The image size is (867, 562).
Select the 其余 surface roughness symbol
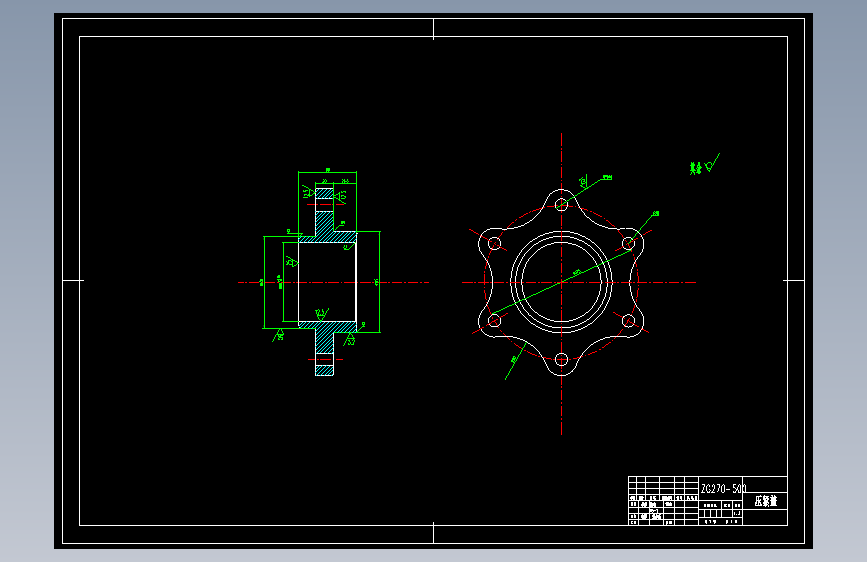[x=704, y=165]
